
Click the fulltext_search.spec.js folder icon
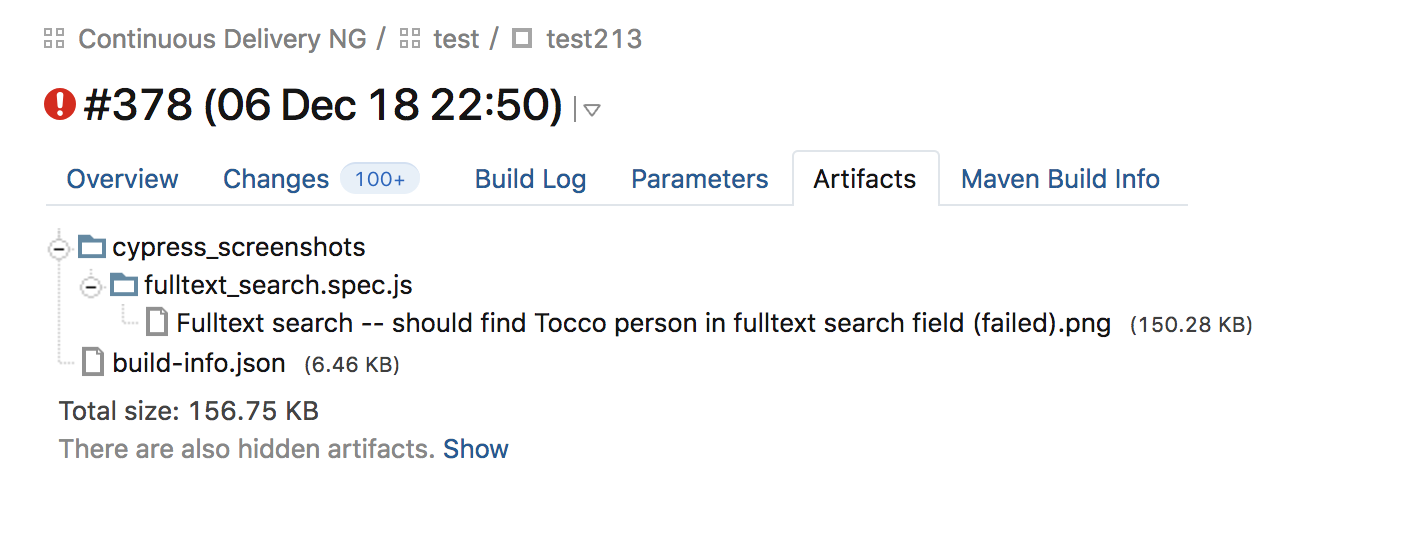(x=124, y=286)
